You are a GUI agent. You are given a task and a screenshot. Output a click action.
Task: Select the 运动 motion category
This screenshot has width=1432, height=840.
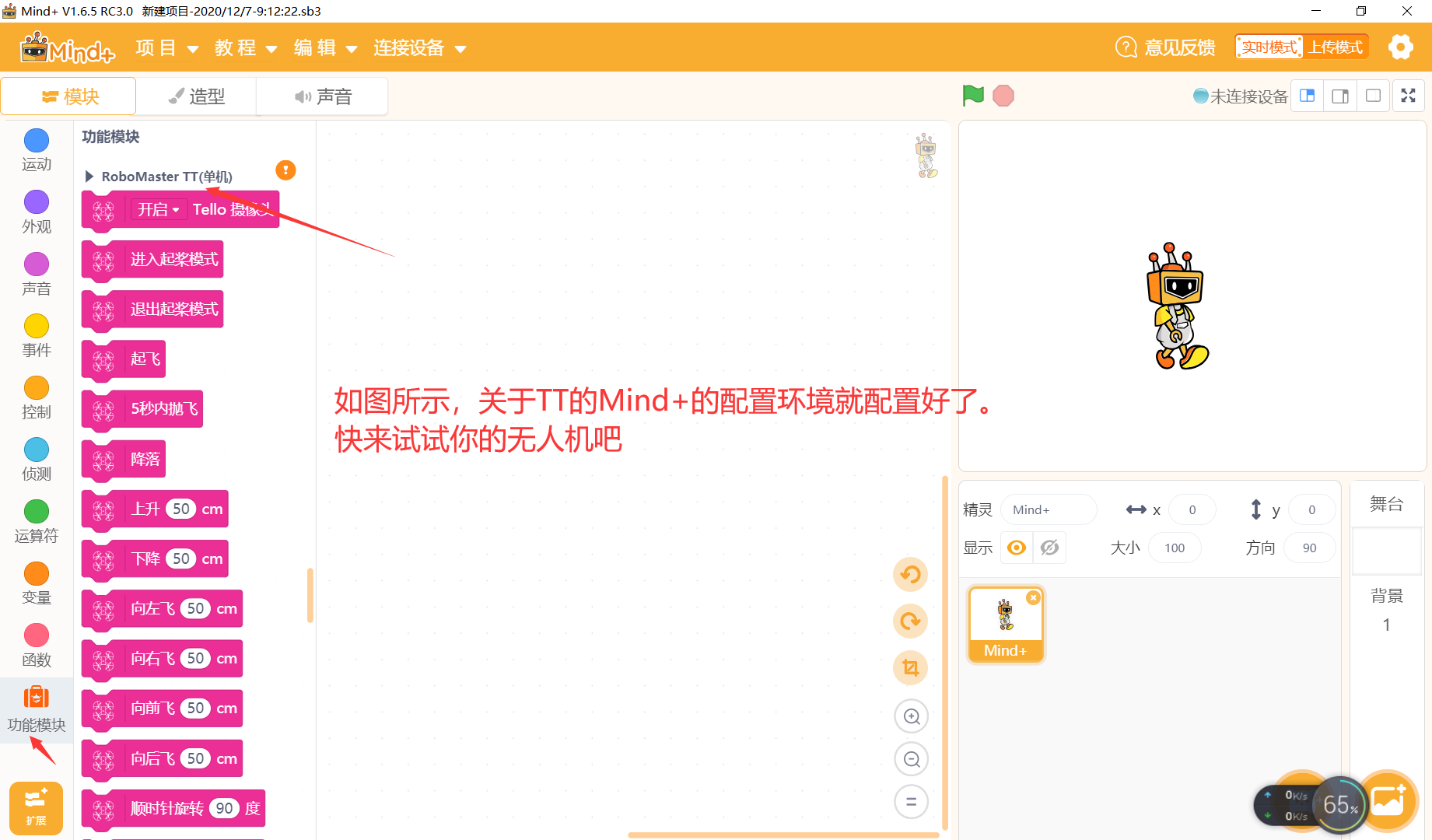click(37, 150)
